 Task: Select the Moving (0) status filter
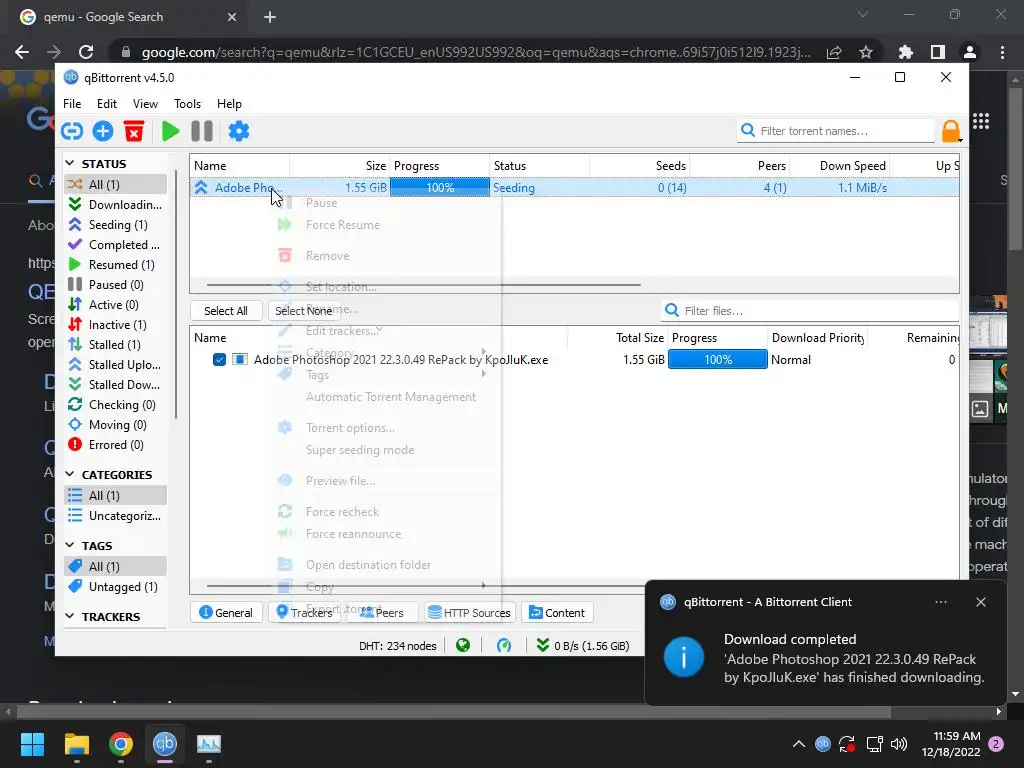pos(116,425)
